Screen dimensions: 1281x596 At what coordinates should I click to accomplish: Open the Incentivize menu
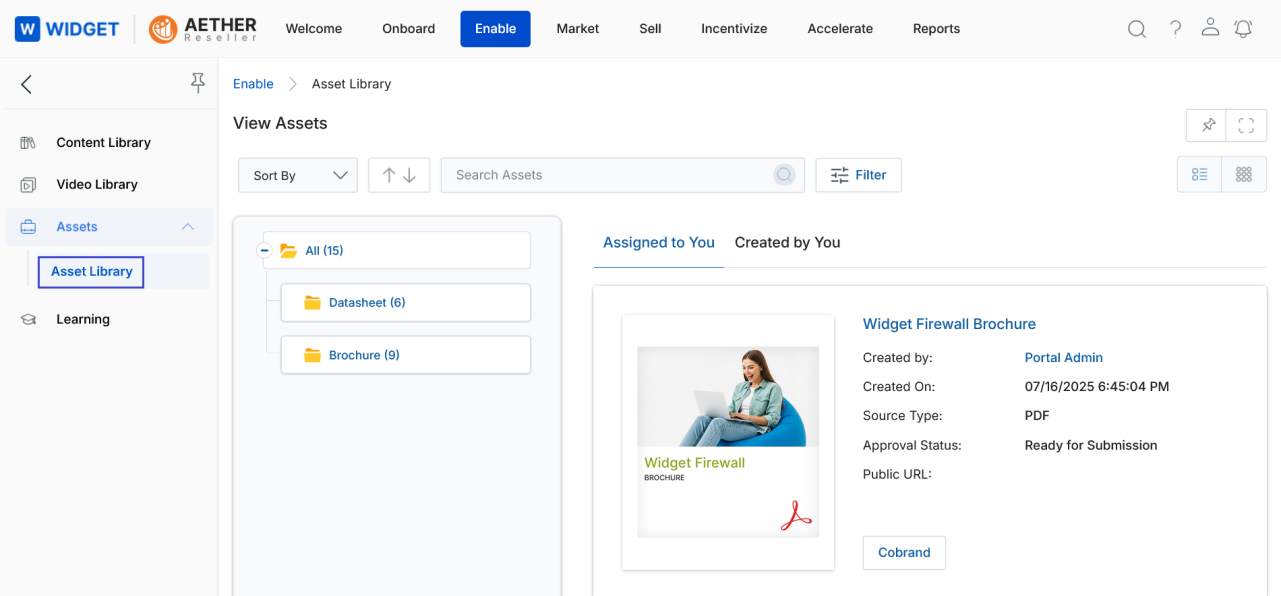pos(734,29)
